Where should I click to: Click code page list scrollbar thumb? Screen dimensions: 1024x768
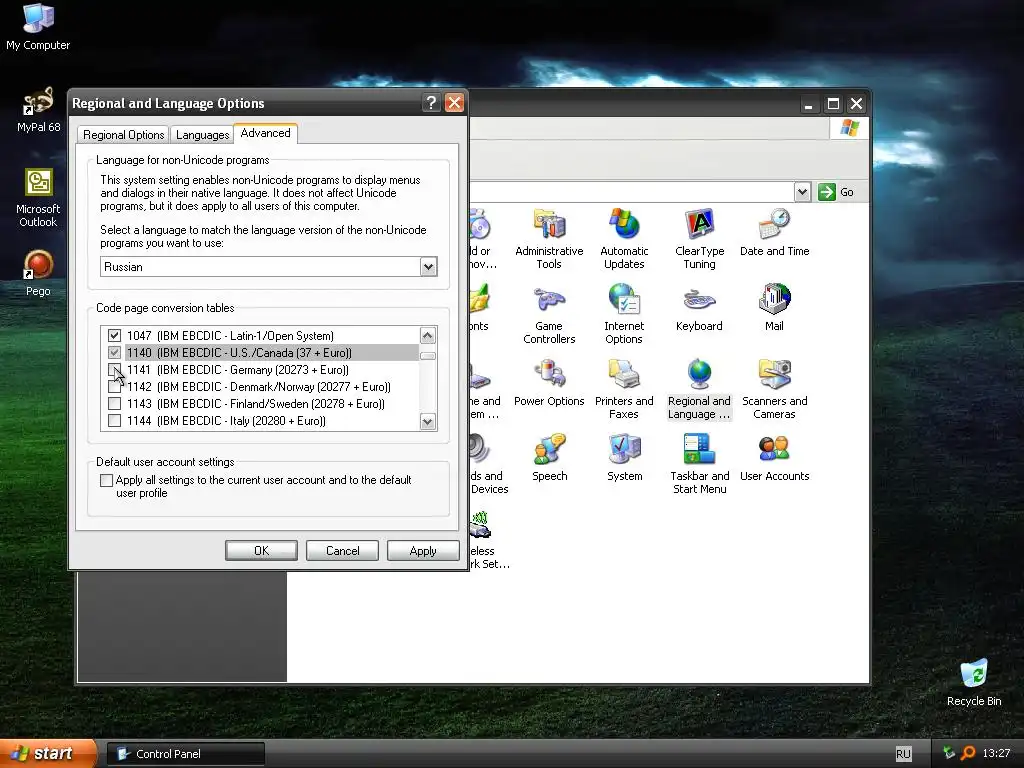click(428, 356)
